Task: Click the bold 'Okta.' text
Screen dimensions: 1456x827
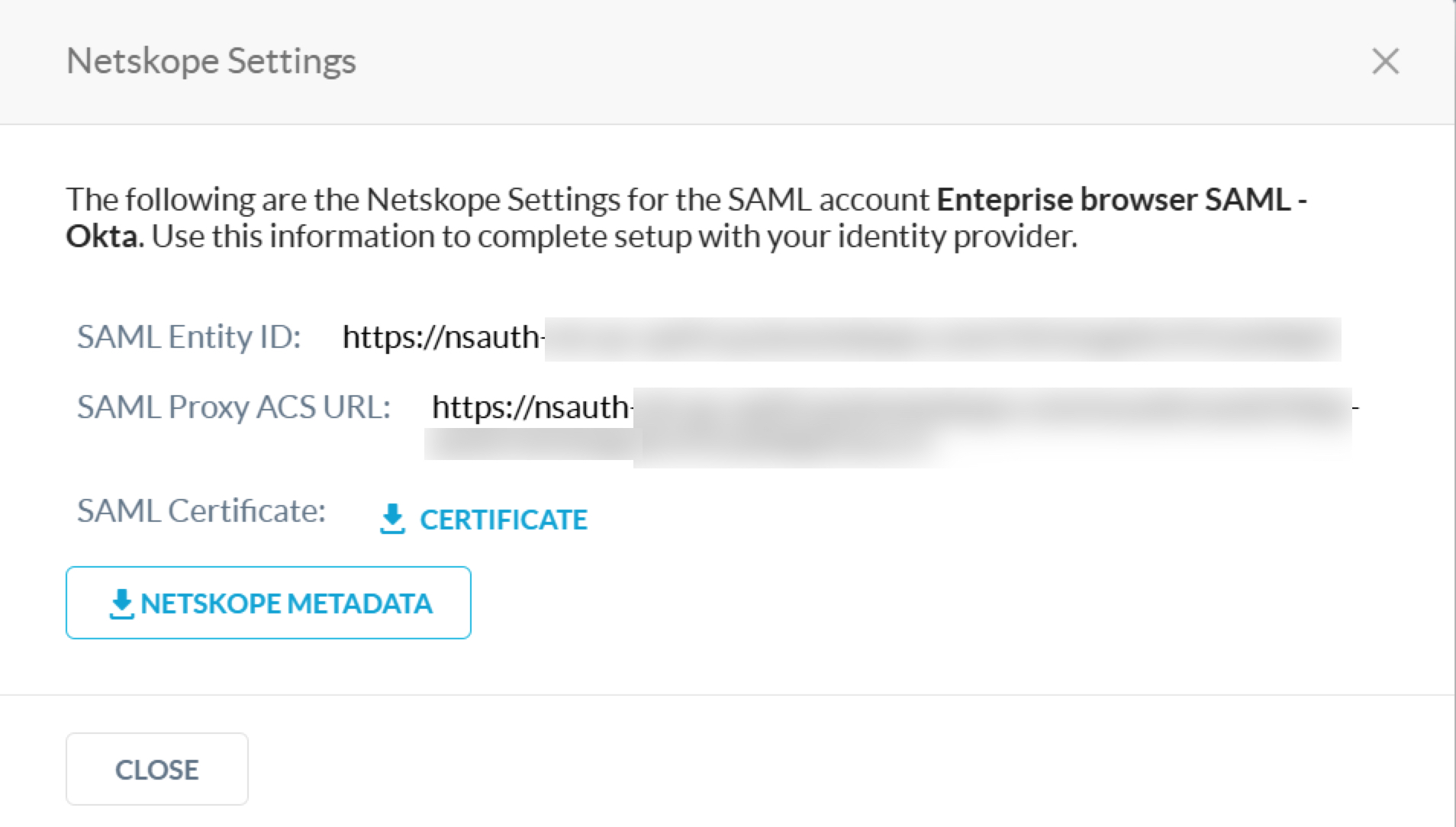Action: coord(105,237)
